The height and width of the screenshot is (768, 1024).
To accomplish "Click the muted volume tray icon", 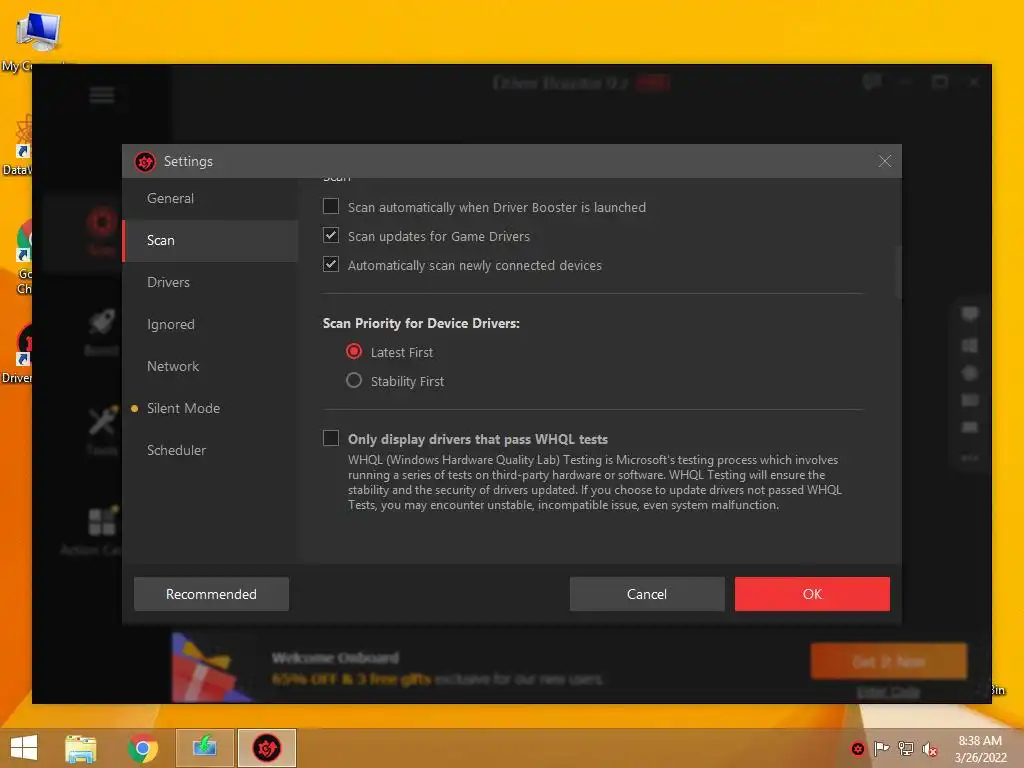I will (x=930, y=749).
